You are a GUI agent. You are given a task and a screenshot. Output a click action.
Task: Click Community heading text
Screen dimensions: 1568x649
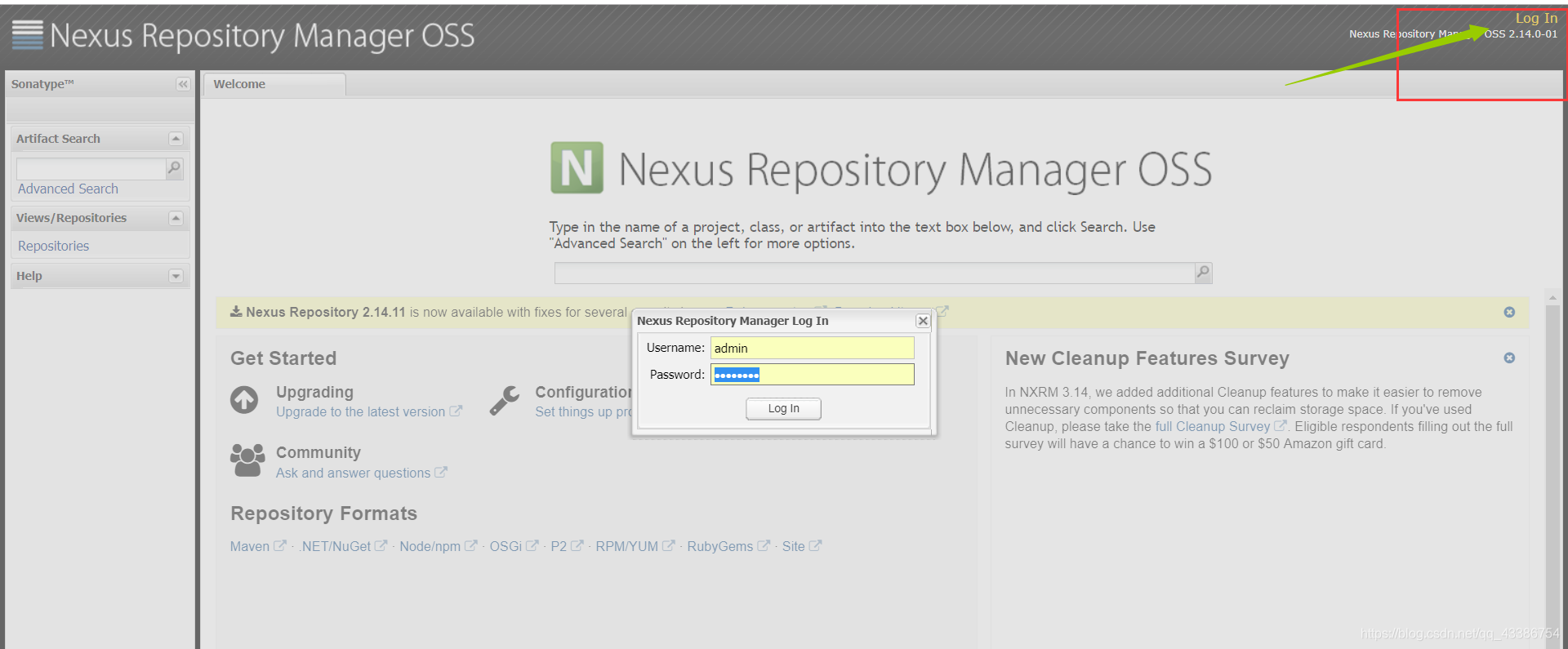tap(318, 452)
